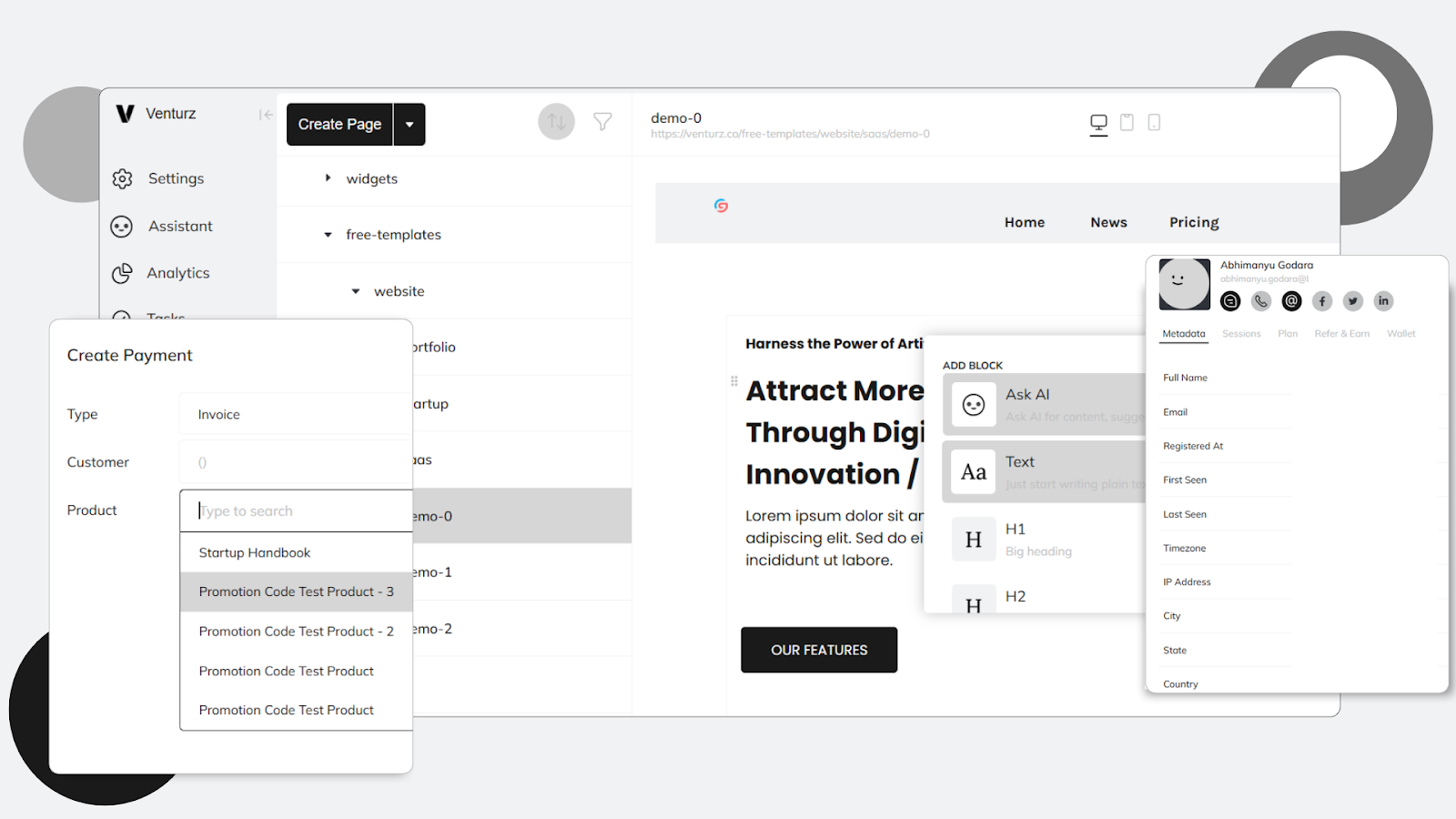
Task: Open Analytics from the left sidebar
Action: [x=177, y=273]
